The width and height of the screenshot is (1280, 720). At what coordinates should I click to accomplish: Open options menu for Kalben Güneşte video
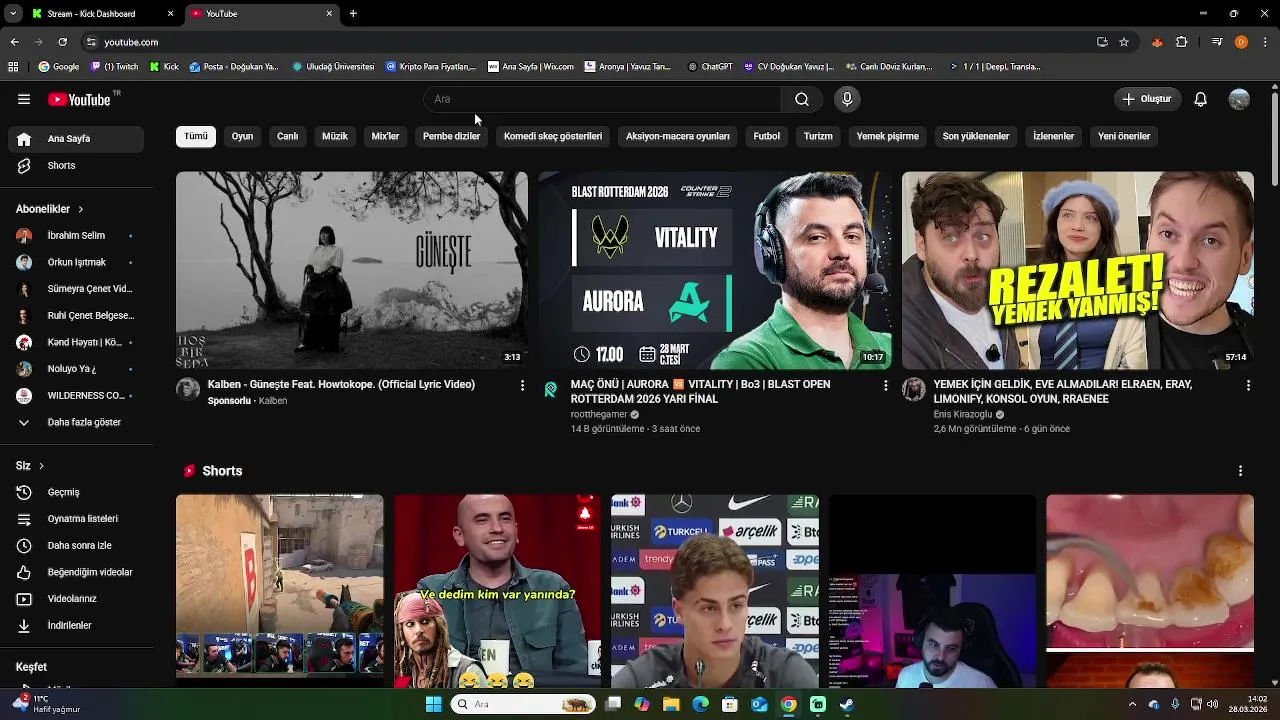click(x=522, y=385)
